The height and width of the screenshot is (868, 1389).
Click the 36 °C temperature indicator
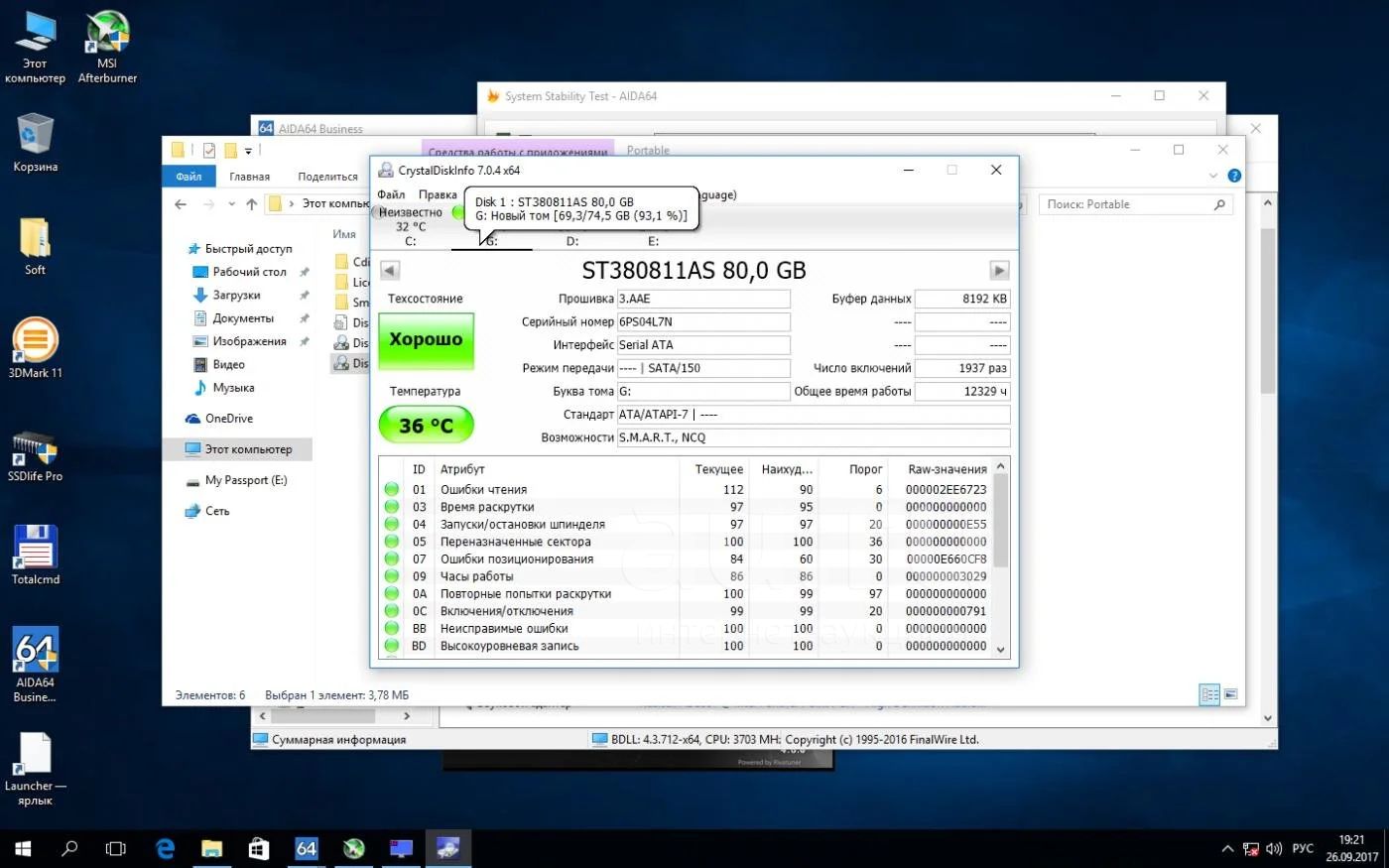tap(427, 425)
